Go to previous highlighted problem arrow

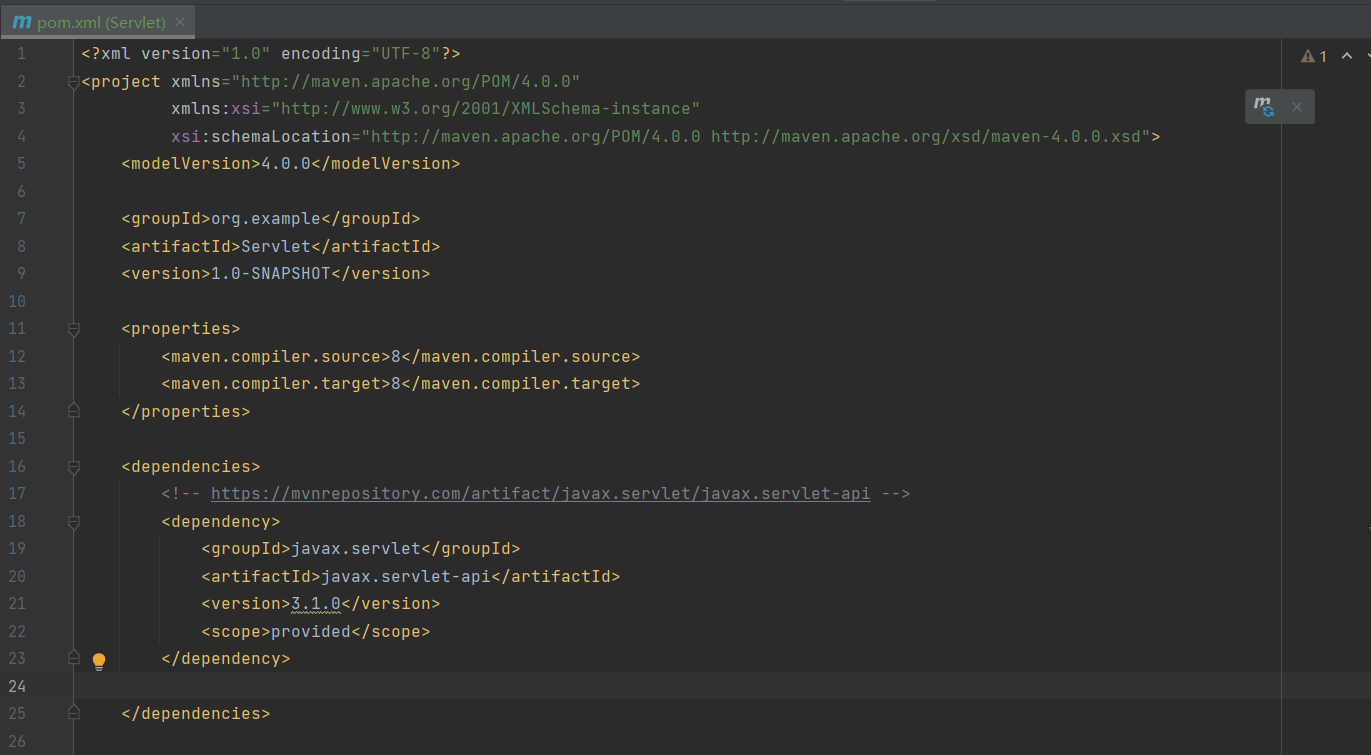1346,56
